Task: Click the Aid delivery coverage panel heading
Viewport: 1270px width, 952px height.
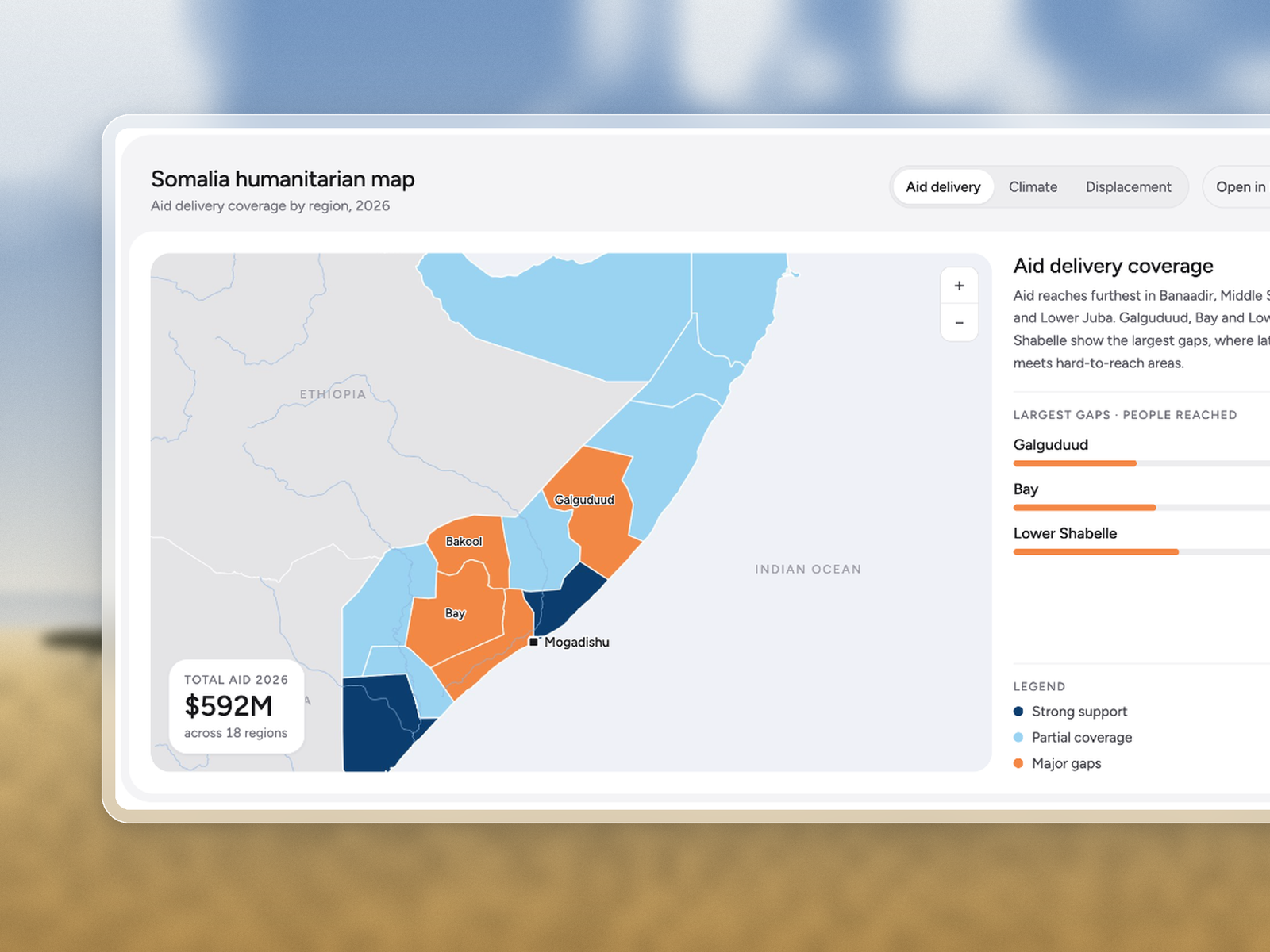Action: pos(1113,266)
